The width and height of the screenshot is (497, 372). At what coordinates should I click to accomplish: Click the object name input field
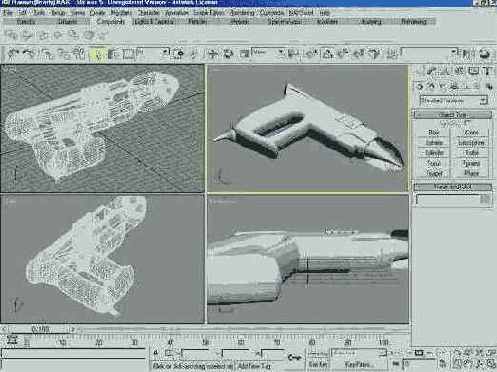(x=448, y=199)
